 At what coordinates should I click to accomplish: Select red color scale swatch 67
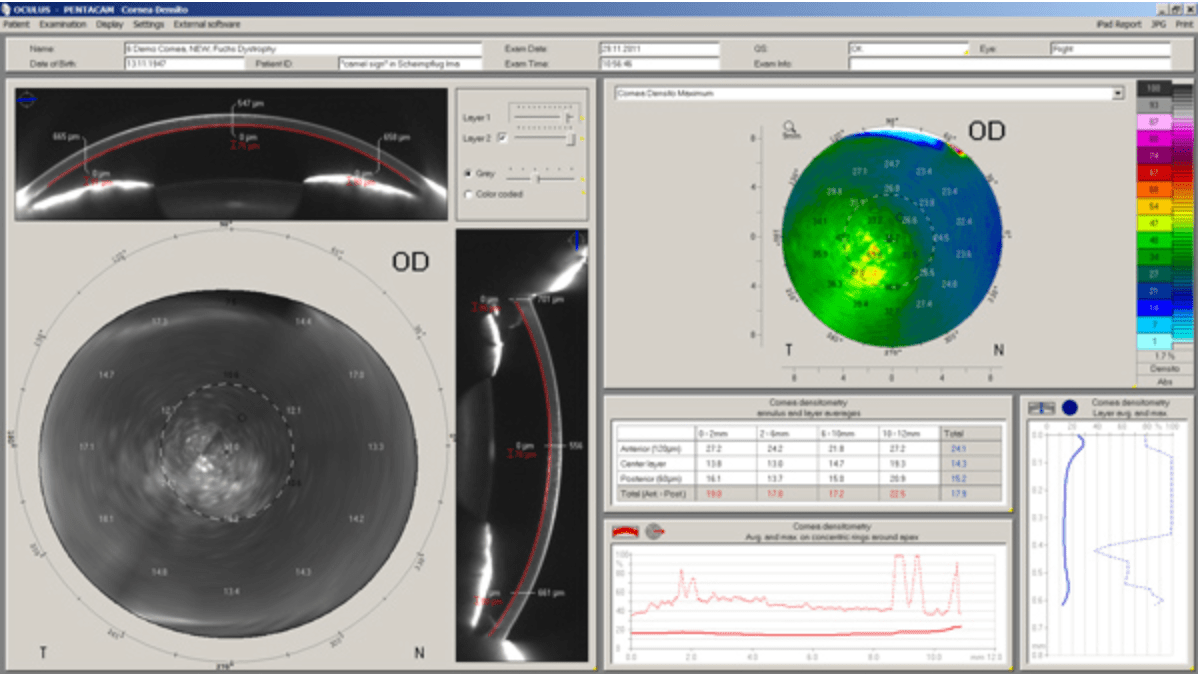[1153, 173]
